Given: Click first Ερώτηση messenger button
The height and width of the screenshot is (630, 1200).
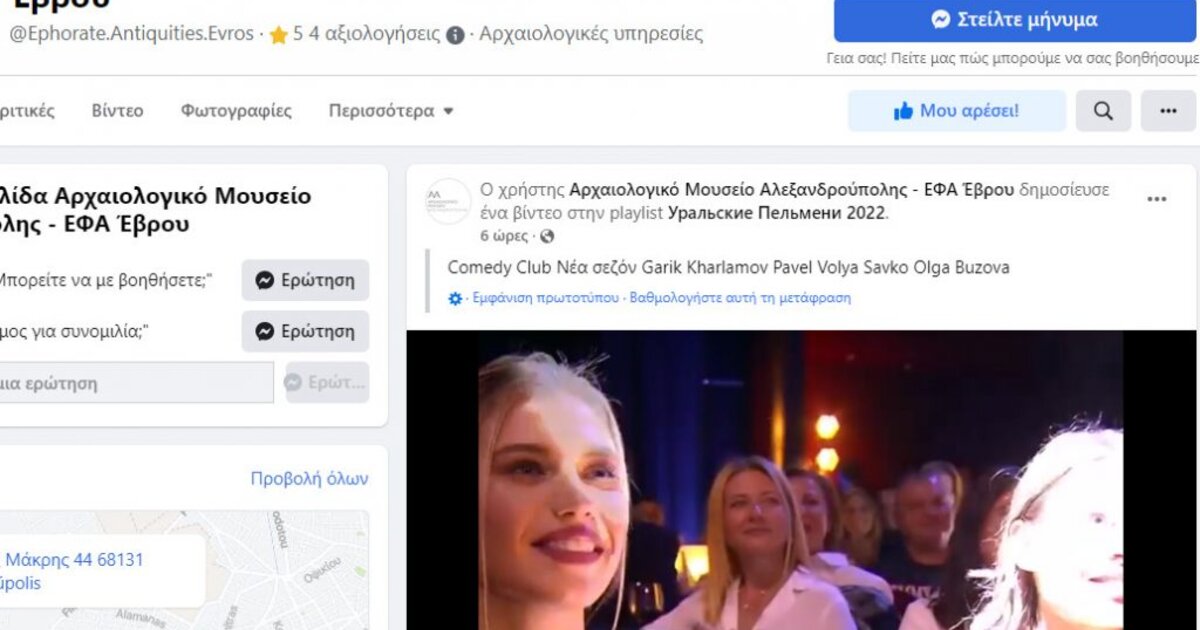Looking at the screenshot, I should click(305, 280).
